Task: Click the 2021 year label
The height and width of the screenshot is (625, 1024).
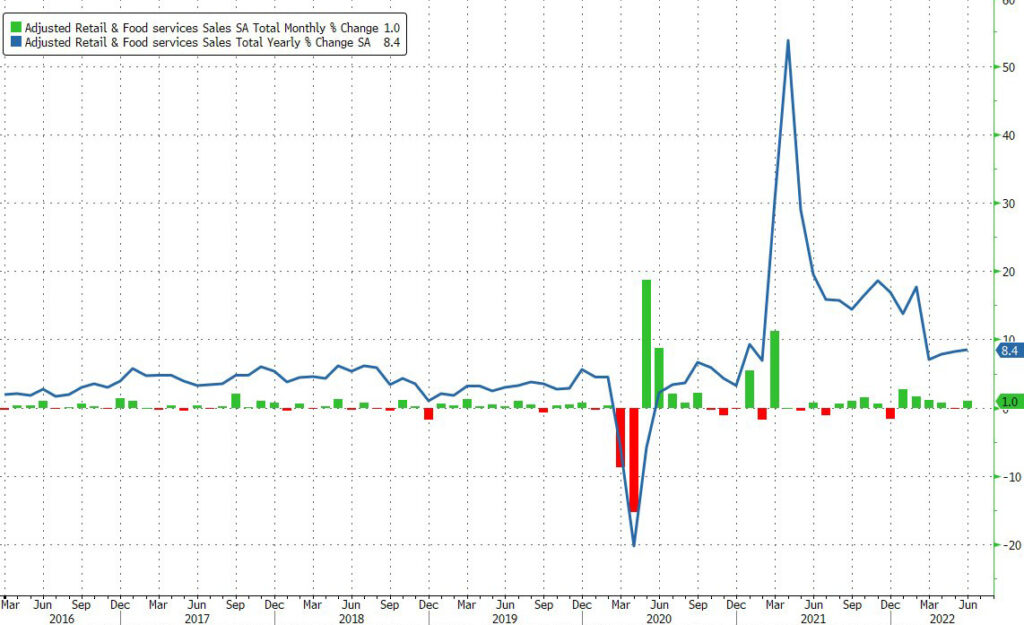Action: [814, 618]
